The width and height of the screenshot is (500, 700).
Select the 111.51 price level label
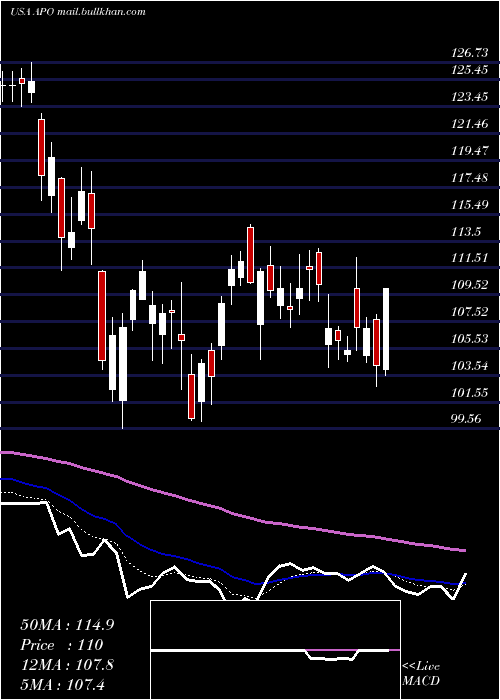click(470, 258)
